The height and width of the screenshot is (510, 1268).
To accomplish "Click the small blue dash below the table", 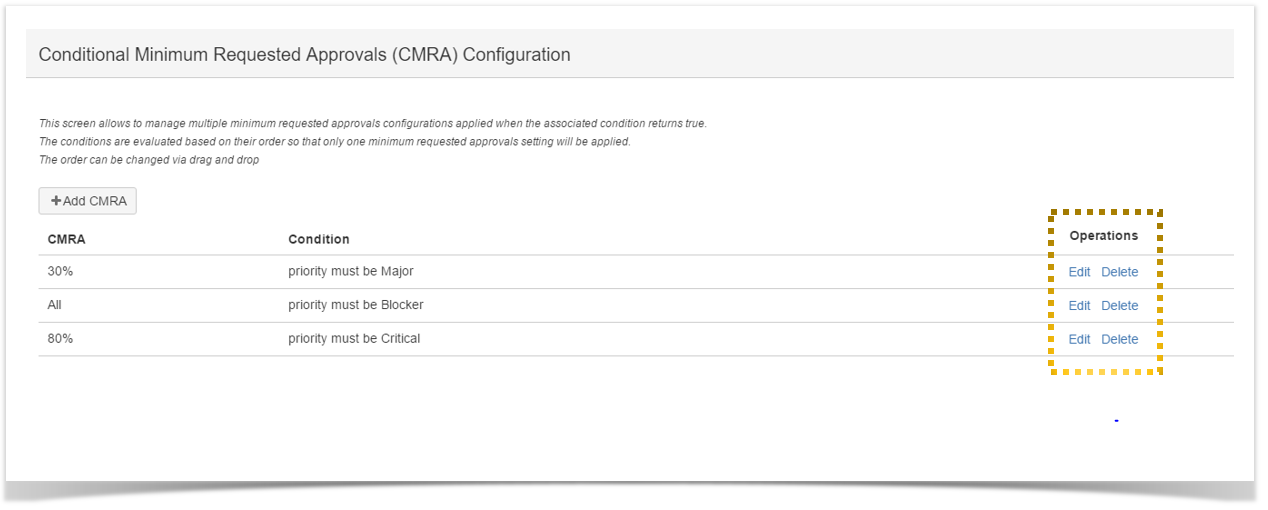I will pyautogui.click(x=1116, y=421).
